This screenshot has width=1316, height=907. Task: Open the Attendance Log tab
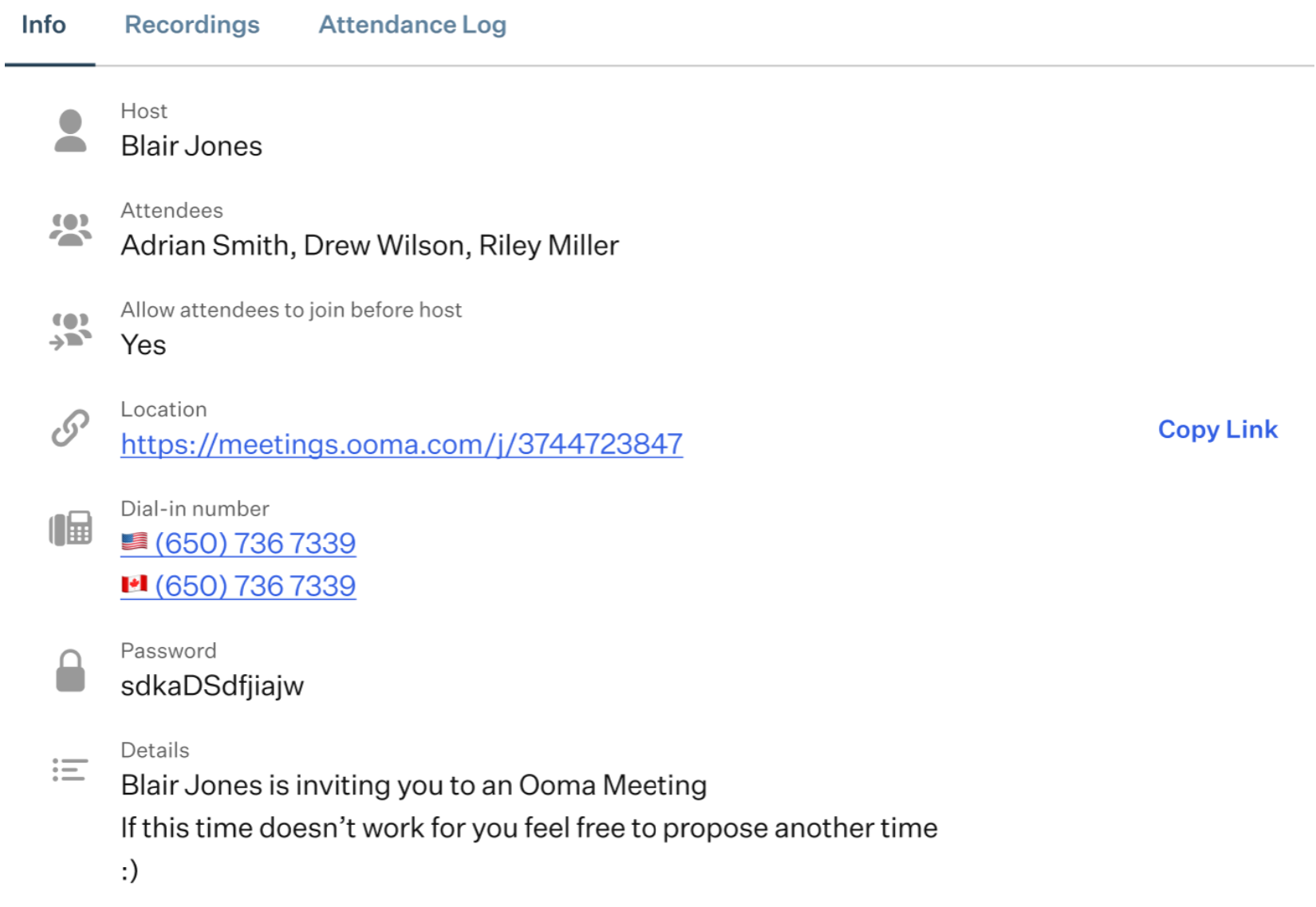pyautogui.click(x=412, y=25)
